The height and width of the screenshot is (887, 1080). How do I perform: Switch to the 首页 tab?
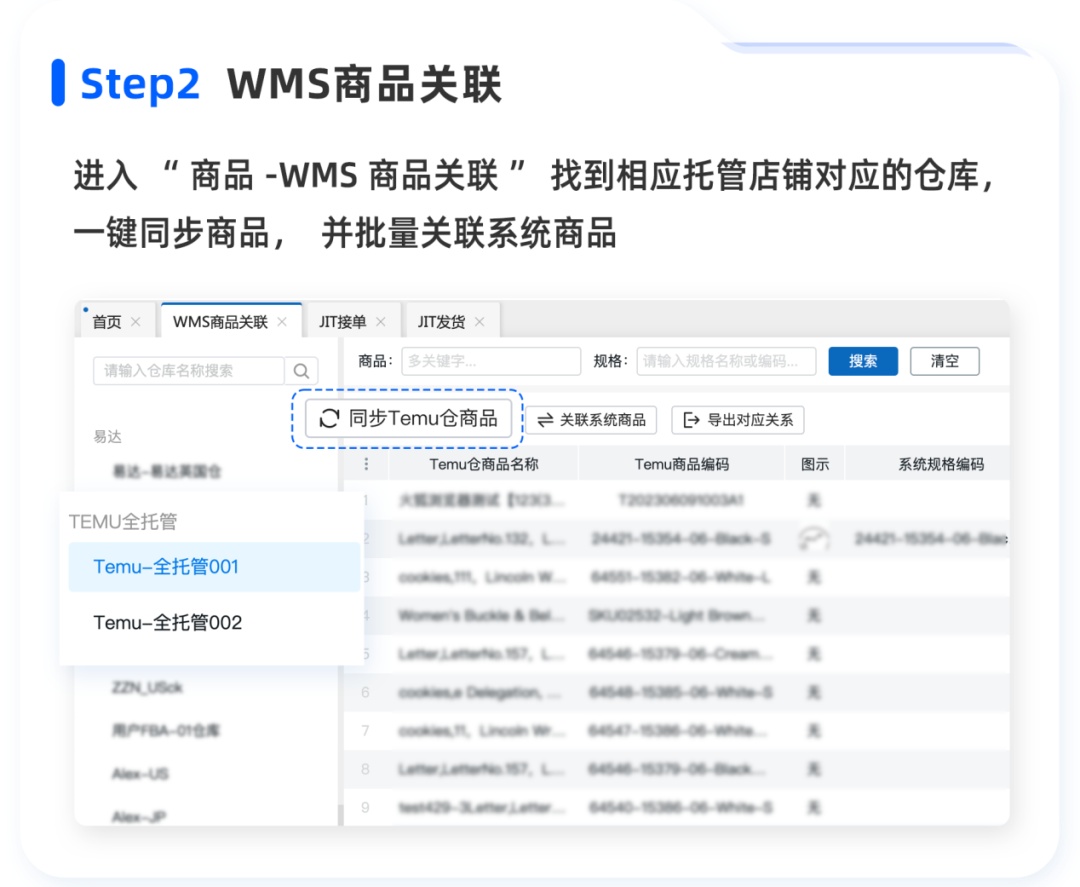(x=107, y=322)
